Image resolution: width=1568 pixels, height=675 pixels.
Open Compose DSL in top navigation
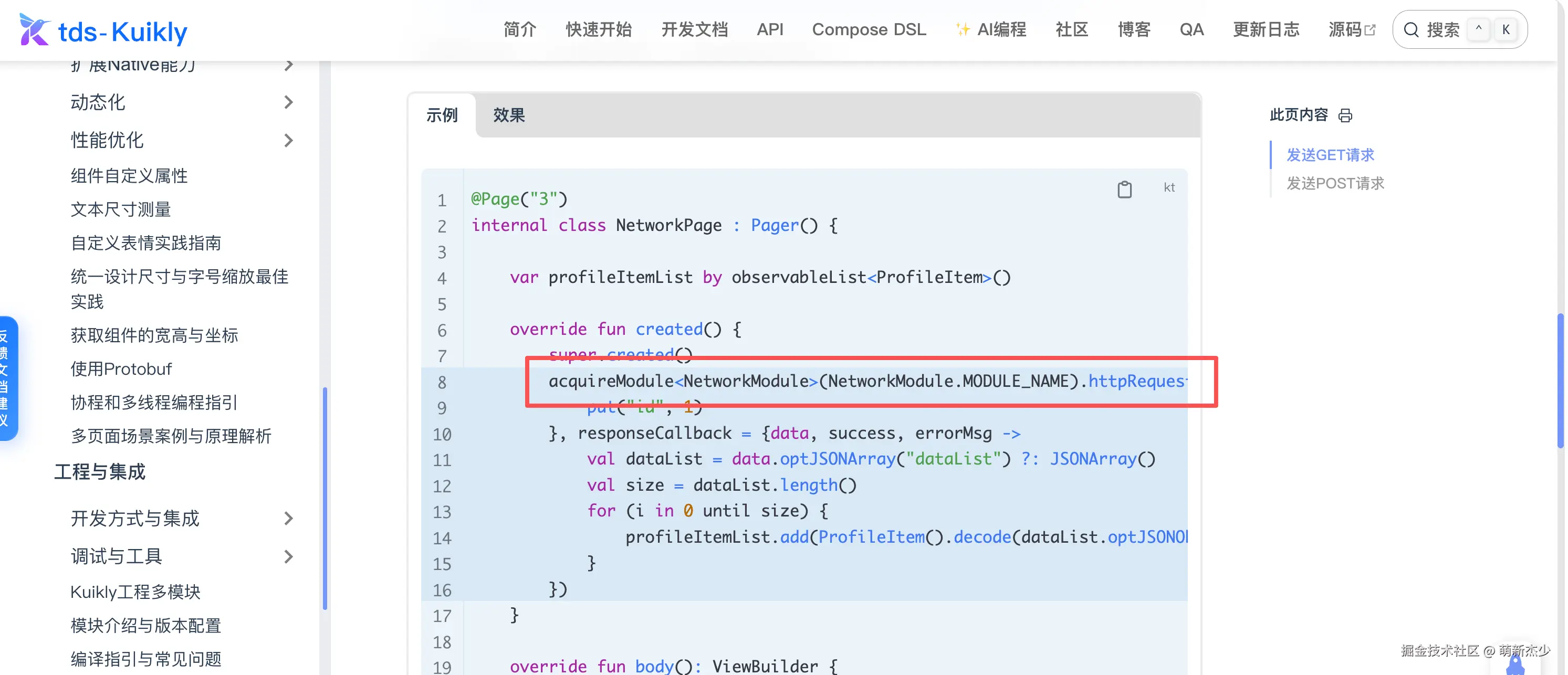pos(869,30)
